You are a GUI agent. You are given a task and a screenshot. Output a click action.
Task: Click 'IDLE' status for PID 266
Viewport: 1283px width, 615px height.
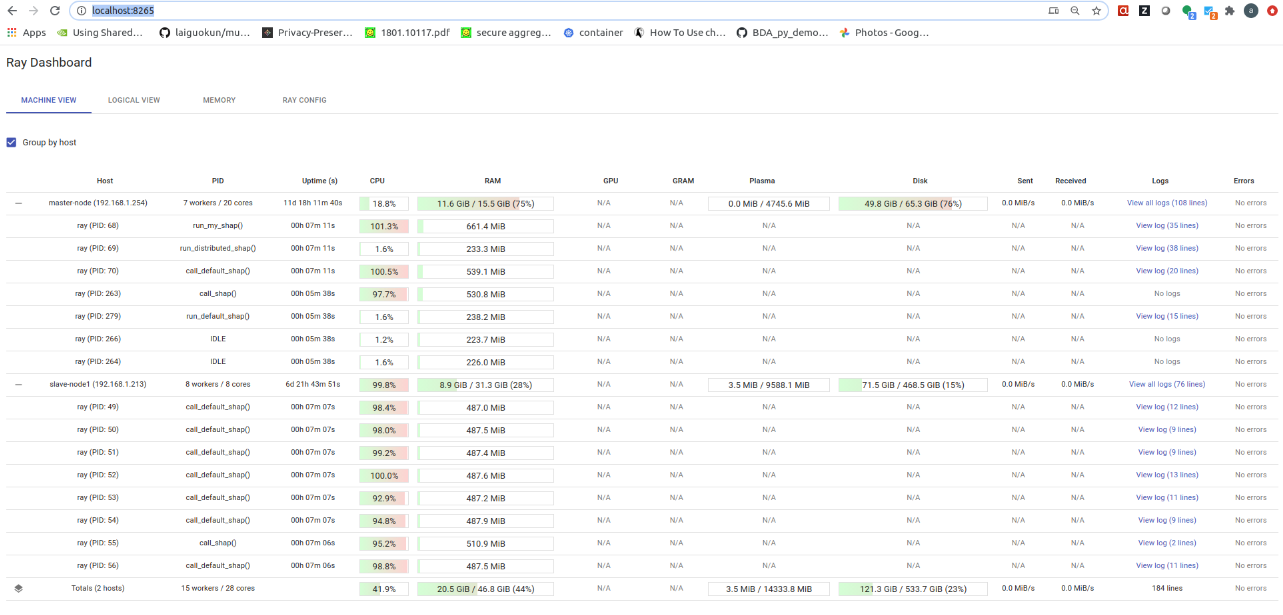tap(218, 339)
